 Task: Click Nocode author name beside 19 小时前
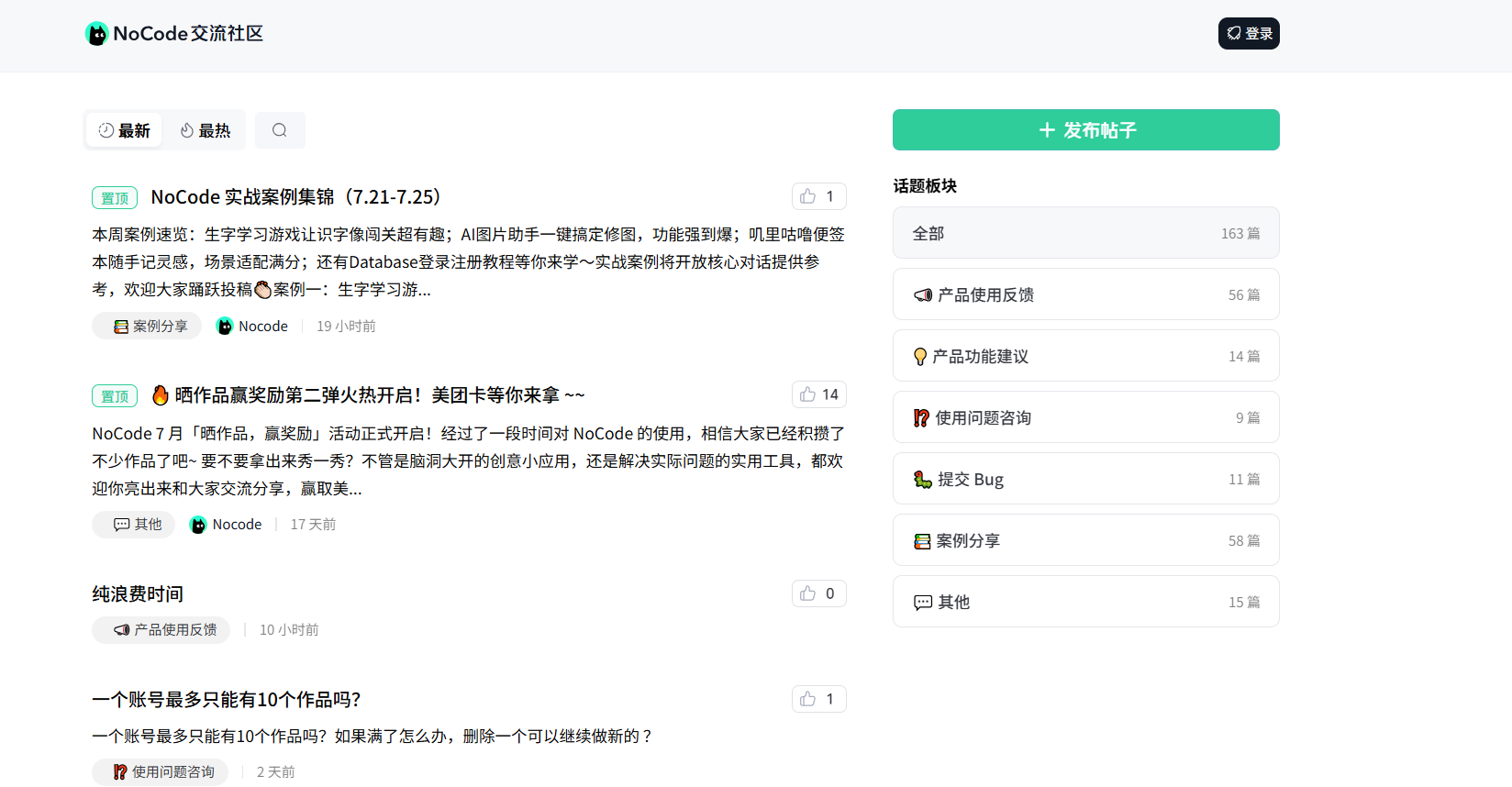tap(263, 327)
